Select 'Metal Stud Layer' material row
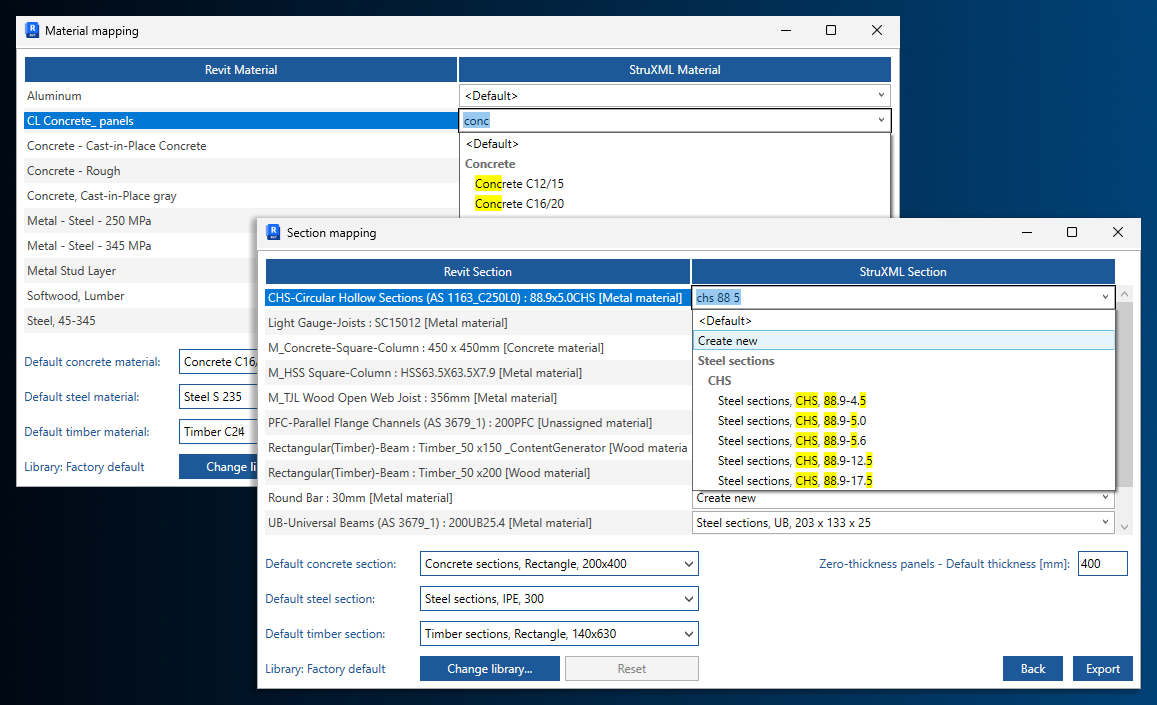1157x705 pixels. (x=140, y=271)
